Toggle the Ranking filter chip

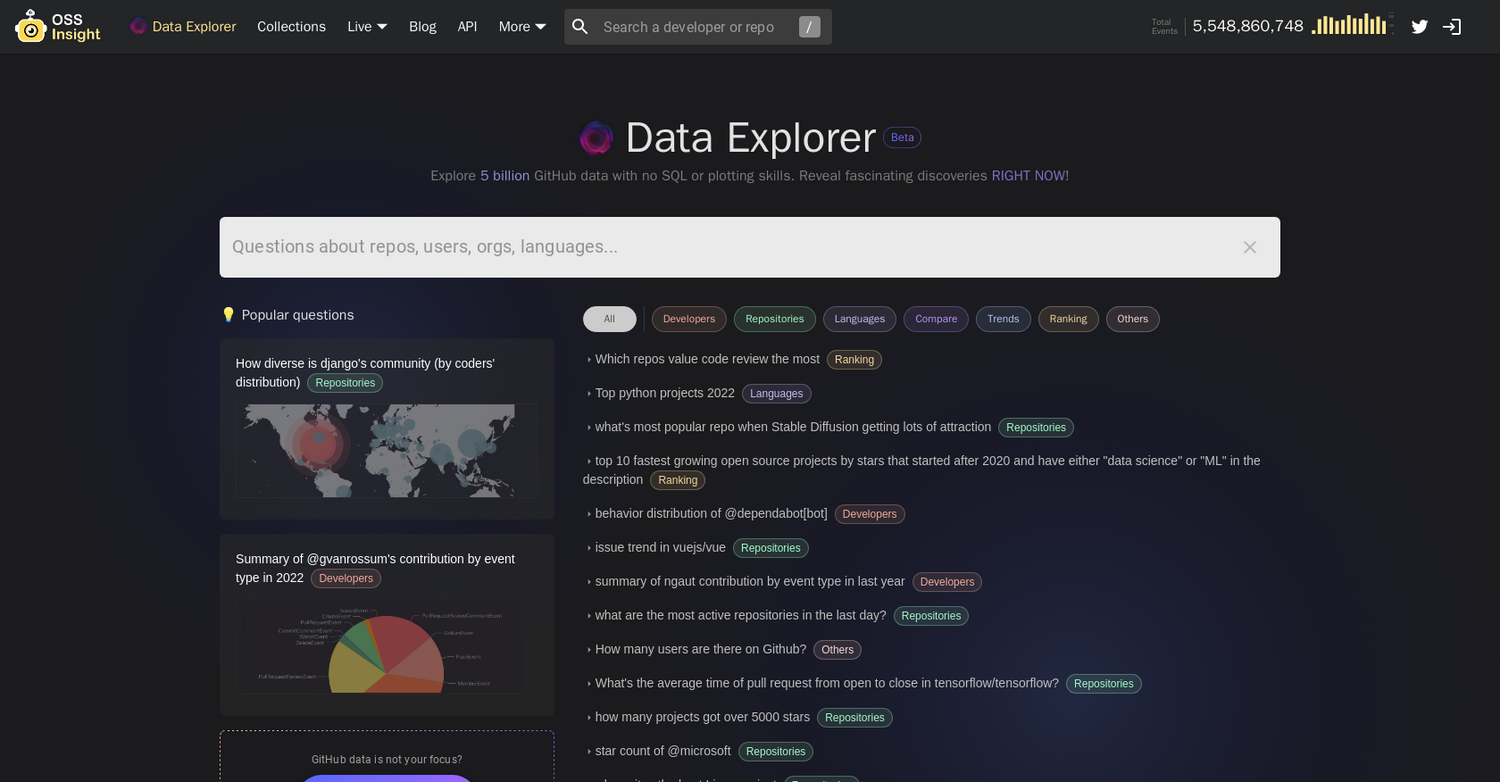click(1068, 318)
